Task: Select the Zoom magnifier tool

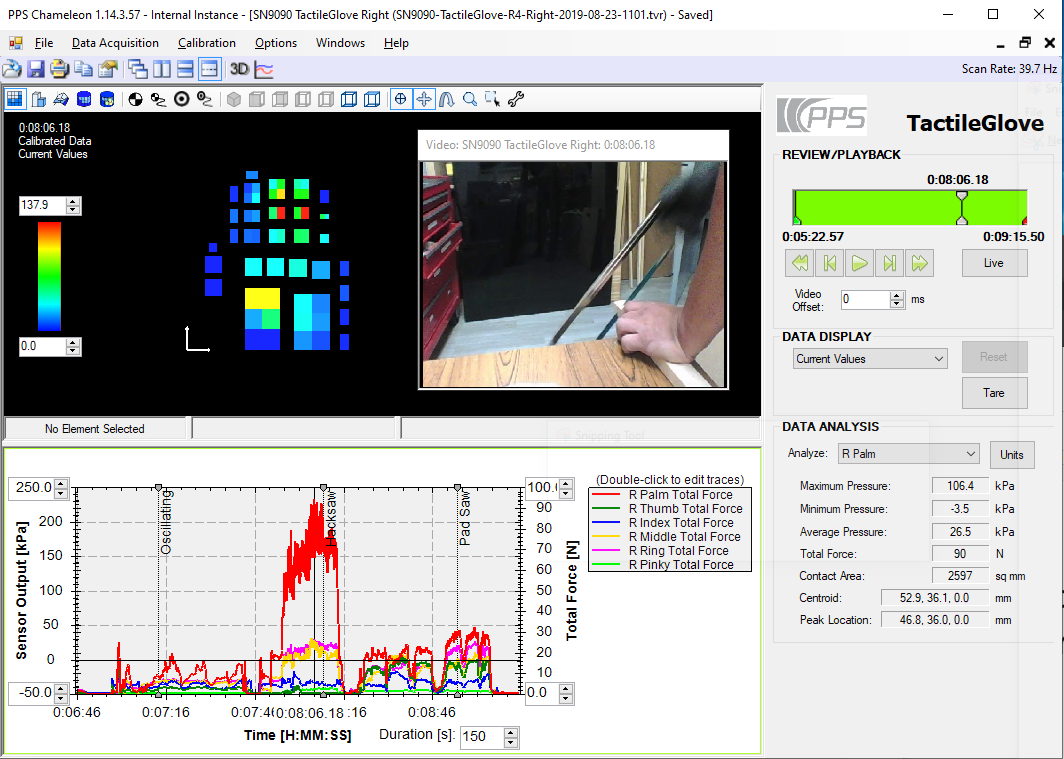Action: coord(470,98)
